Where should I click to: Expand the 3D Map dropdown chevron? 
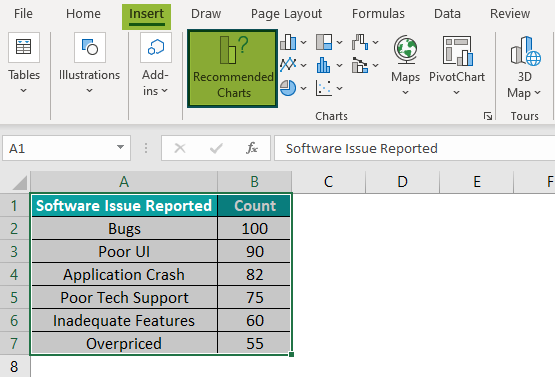point(537,93)
